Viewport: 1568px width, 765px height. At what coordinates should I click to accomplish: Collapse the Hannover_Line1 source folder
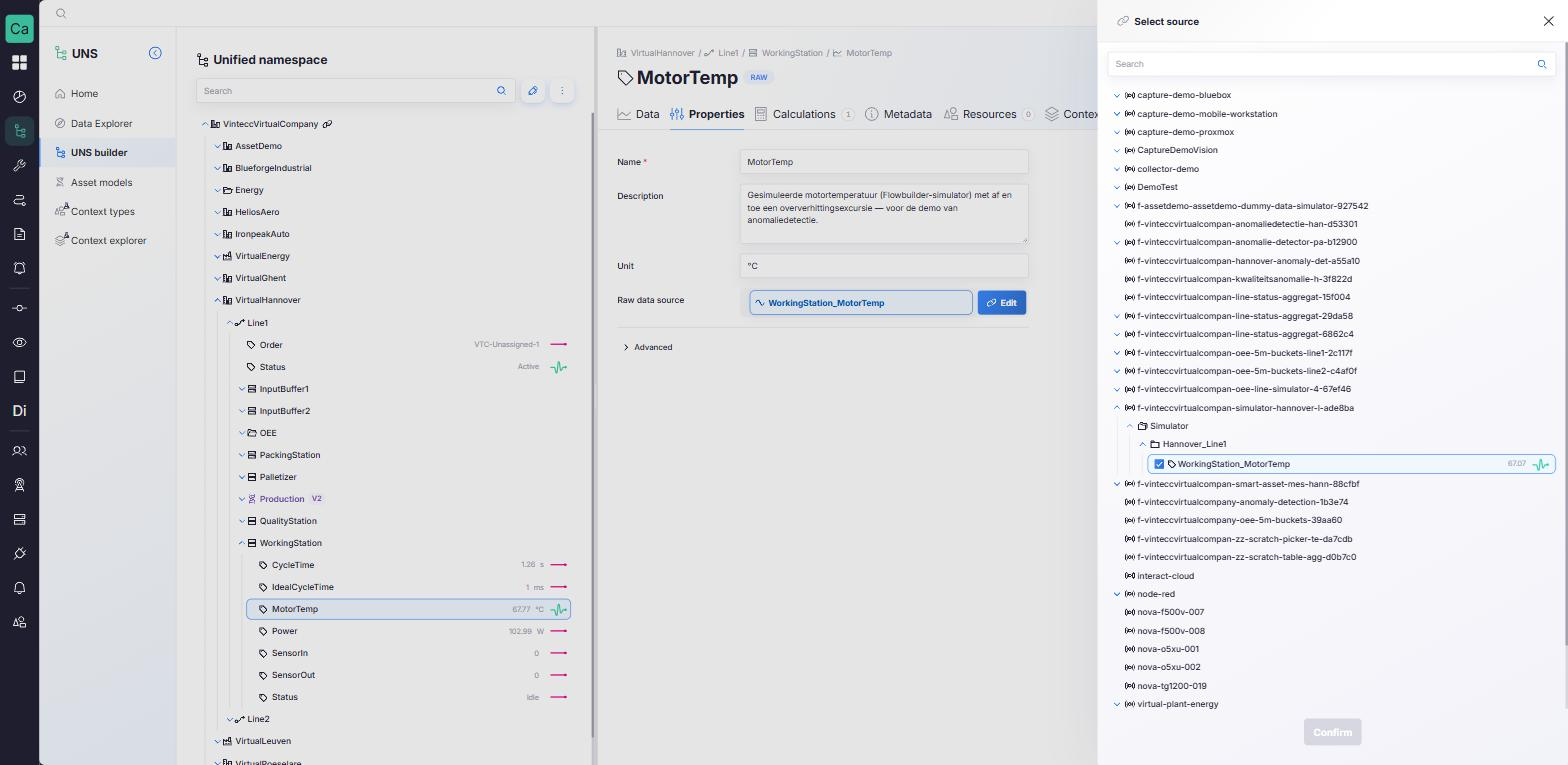[x=1142, y=444]
